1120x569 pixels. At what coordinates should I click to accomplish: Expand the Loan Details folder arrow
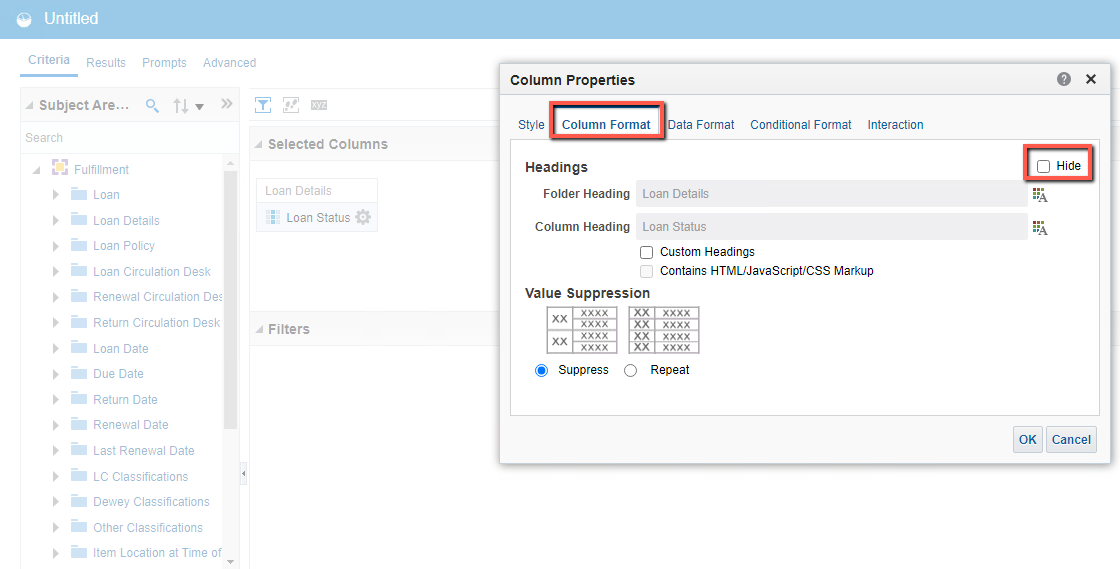point(56,221)
